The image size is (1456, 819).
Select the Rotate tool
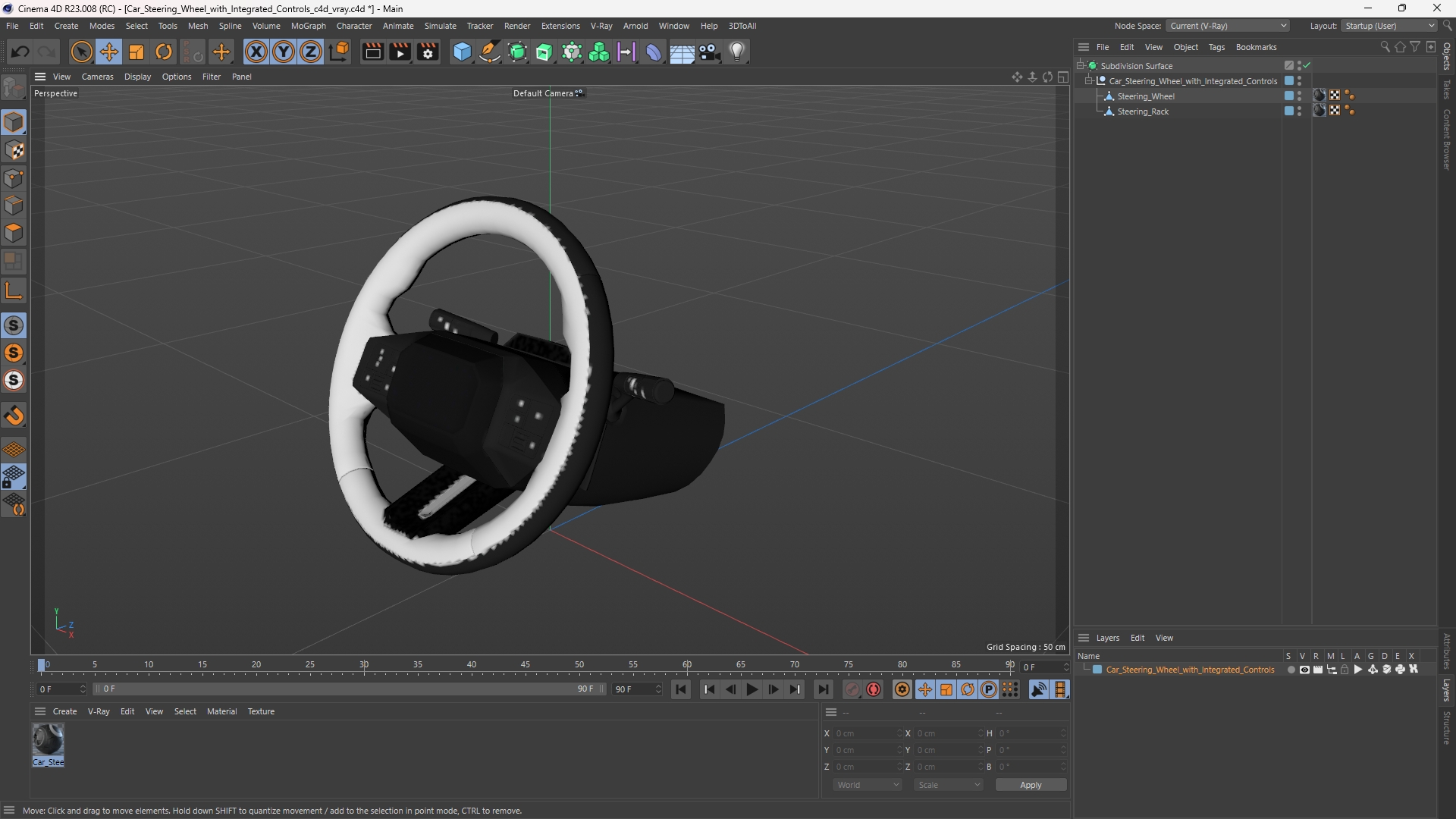[164, 52]
